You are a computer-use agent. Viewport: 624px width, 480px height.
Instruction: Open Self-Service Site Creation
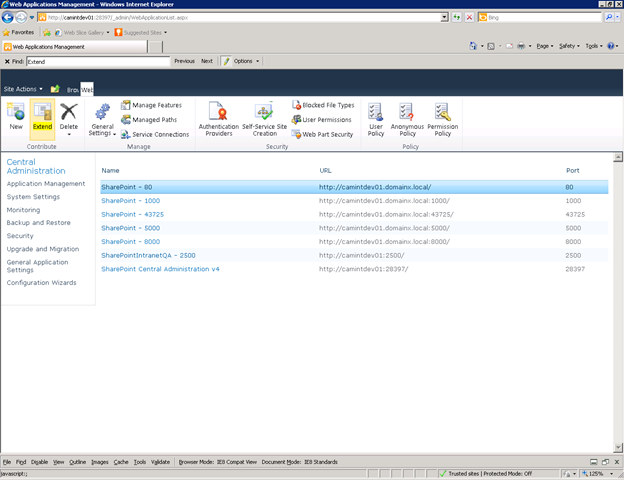[264, 119]
